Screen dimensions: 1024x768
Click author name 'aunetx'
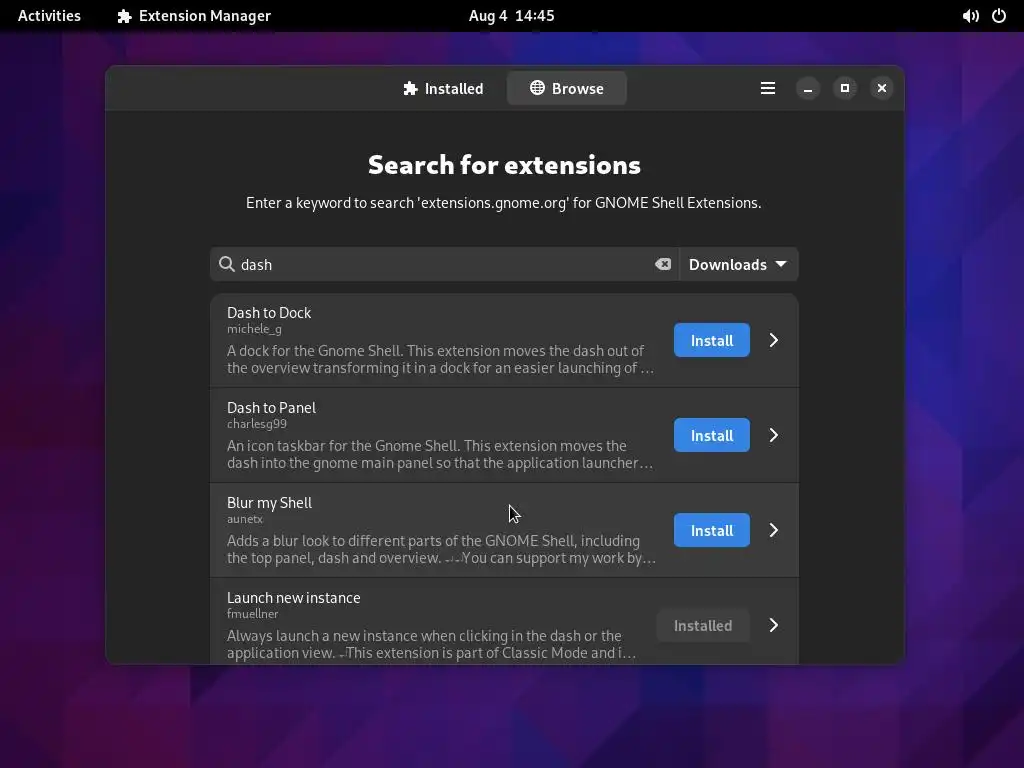(x=245, y=519)
